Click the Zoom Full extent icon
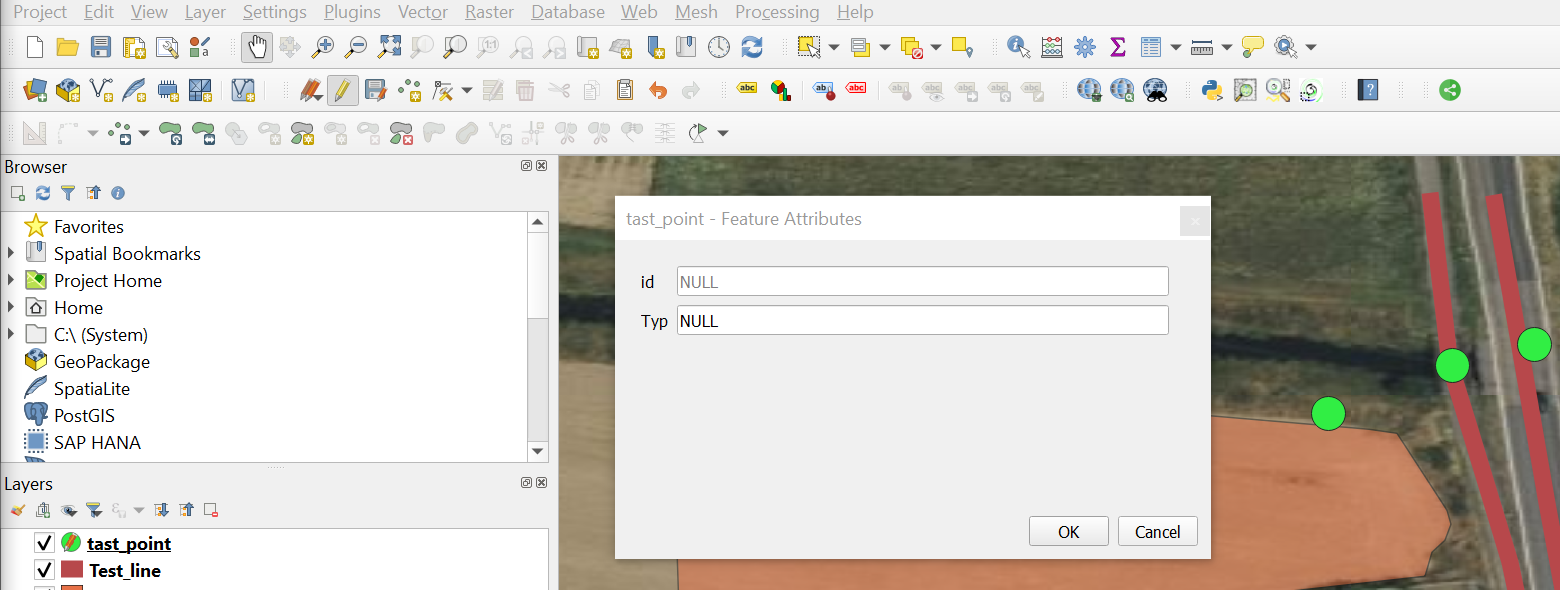Image resolution: width=1560 pixels, height=590 pixels. pos(389,47)
